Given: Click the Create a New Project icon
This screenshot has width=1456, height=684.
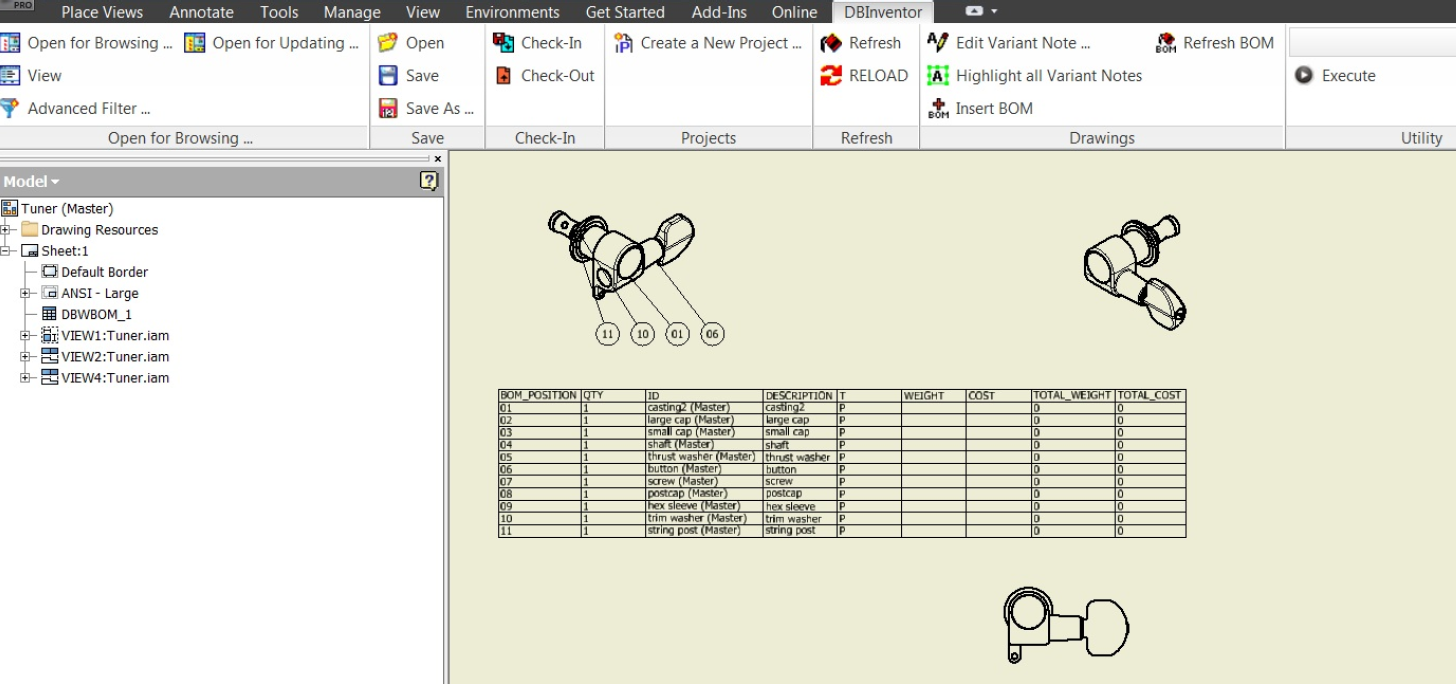Looking at the screenshot, I should point(623,43).
